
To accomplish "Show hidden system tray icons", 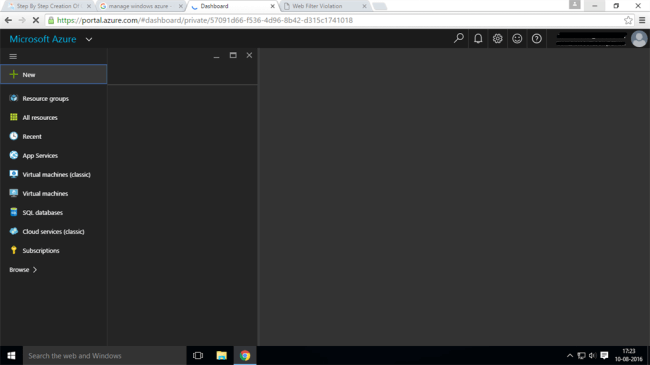I will click(x=570, y=356).
